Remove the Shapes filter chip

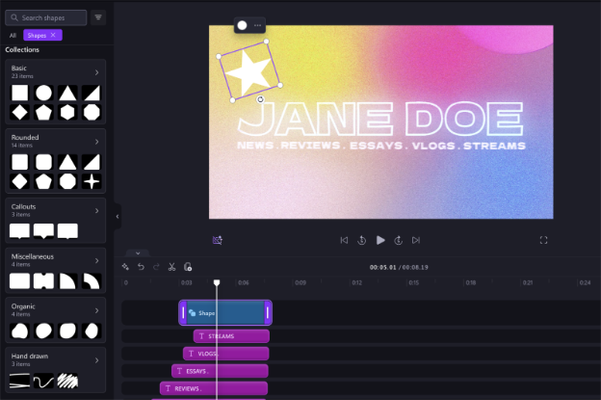point(53,35)
